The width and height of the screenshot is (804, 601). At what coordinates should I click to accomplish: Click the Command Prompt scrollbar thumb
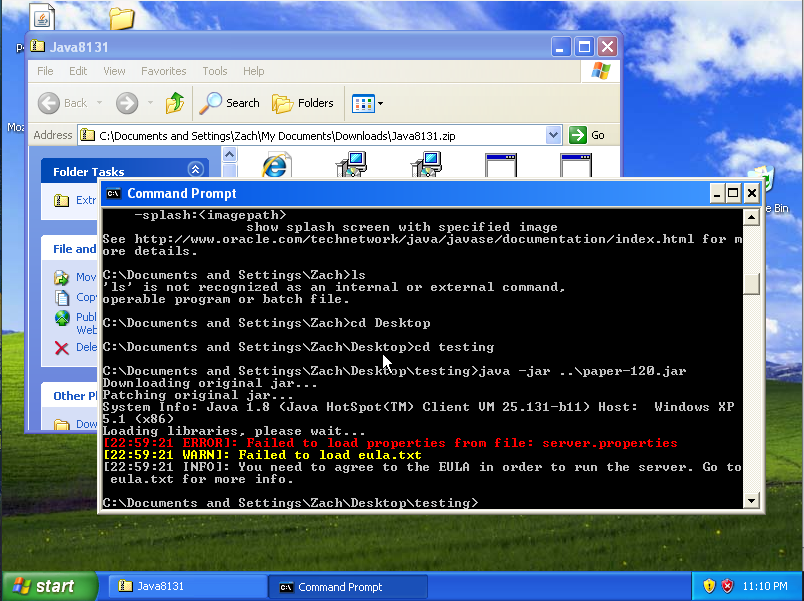751,284
